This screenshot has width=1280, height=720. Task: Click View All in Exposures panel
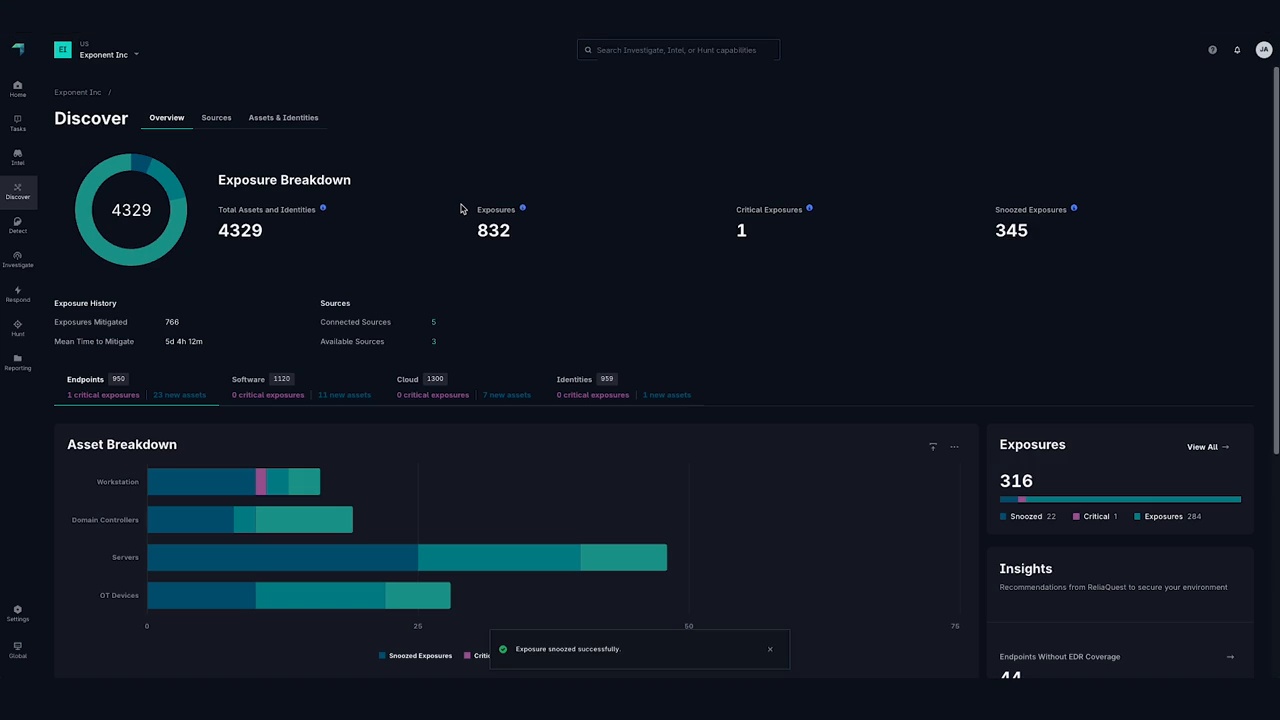click(x=1208, y=447)
